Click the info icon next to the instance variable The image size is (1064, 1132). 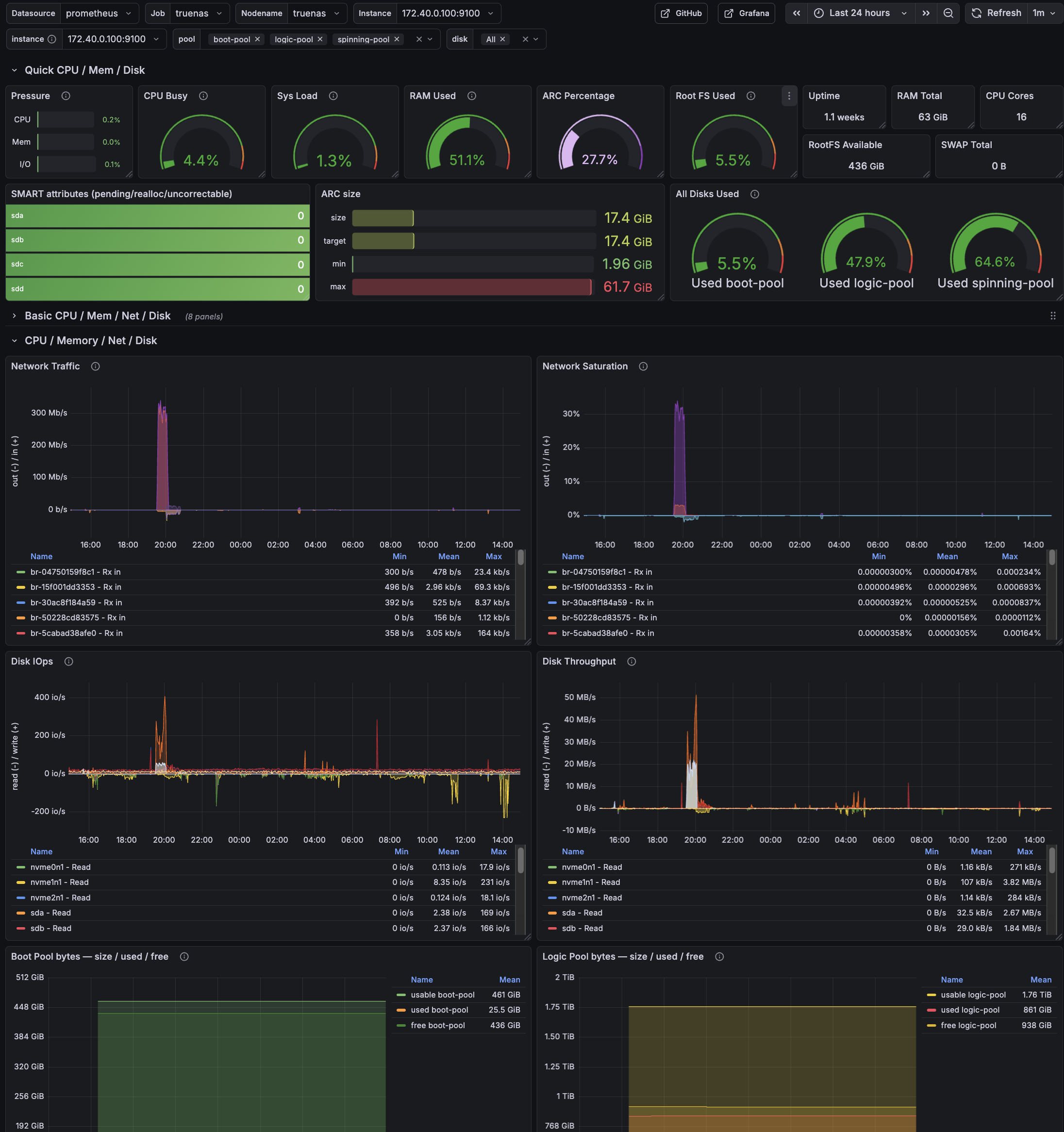point(52,39)
